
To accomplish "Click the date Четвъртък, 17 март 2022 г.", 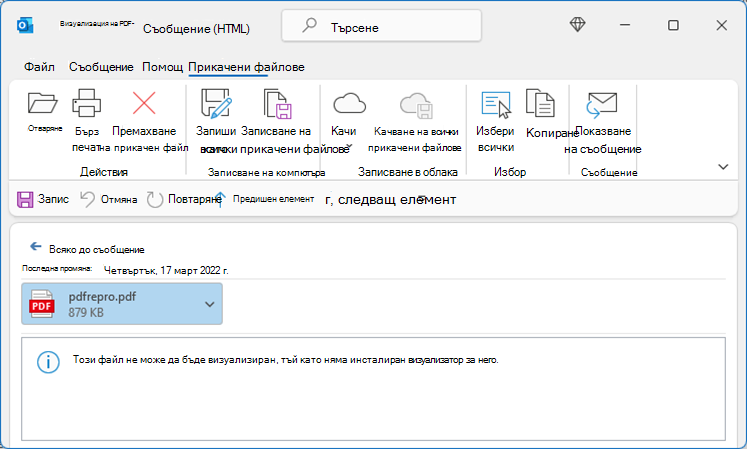I will coord(166,270).
